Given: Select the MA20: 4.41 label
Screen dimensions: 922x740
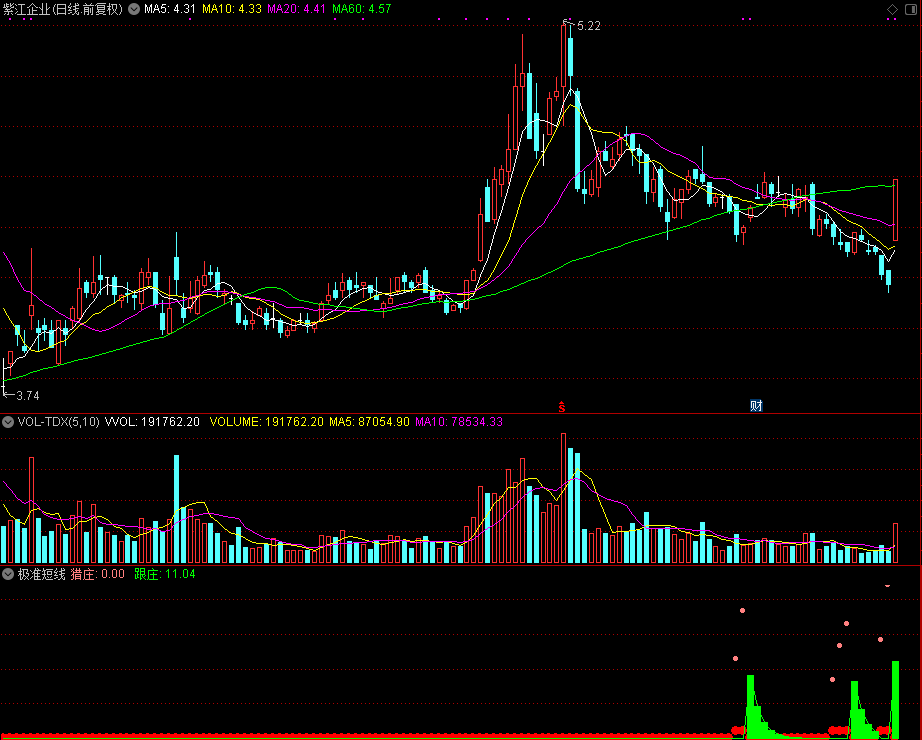Looking at the screenshot, I should coord(296,9).
